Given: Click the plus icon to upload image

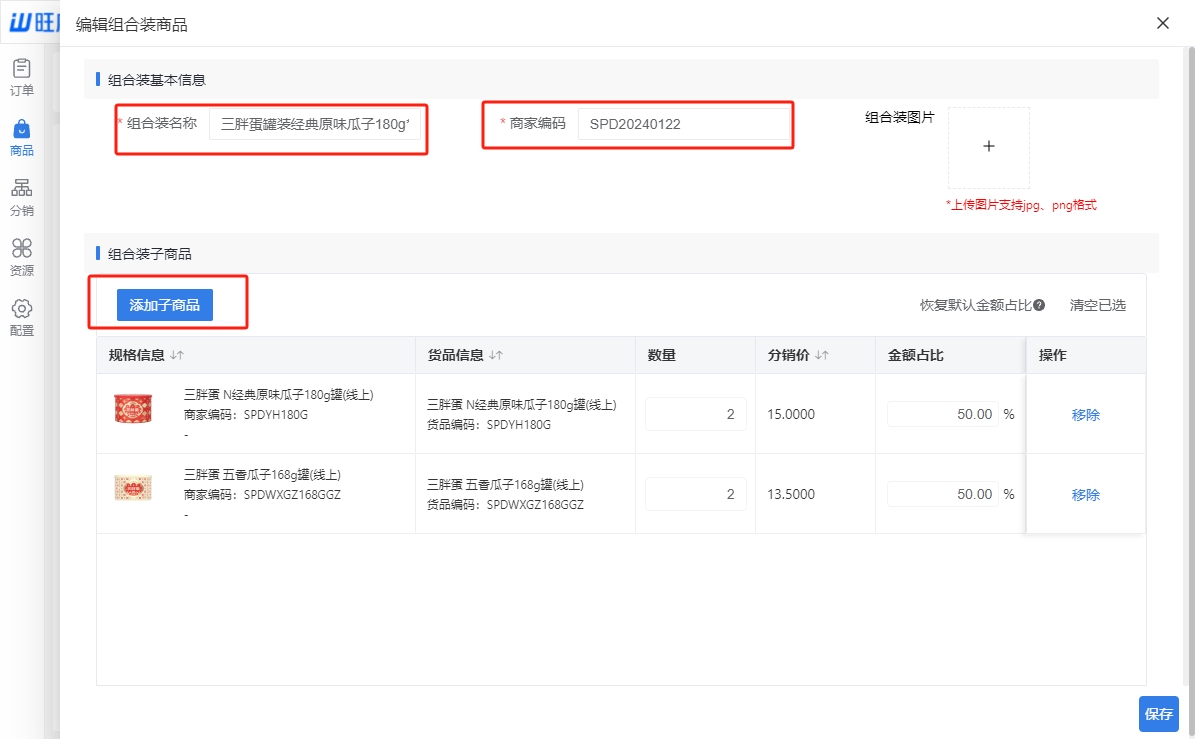Looking at the screenshot, I should [x=988, y=147].
